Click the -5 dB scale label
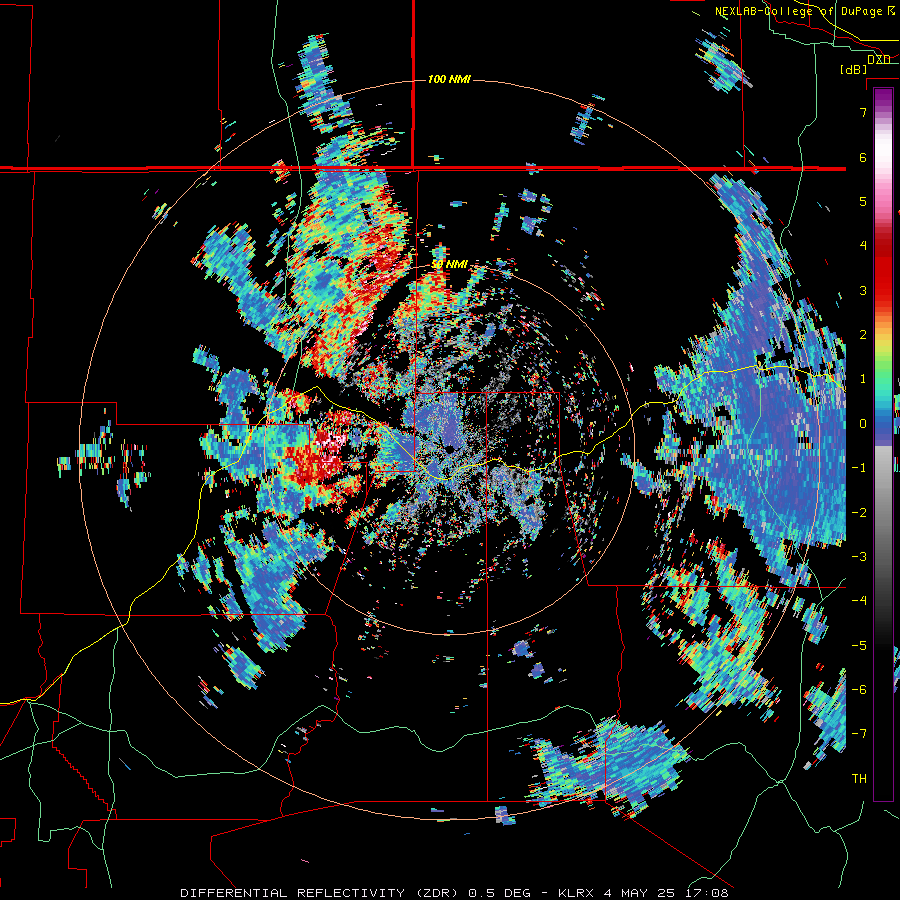This screenshot has height=900, width=900. (859, 645)
